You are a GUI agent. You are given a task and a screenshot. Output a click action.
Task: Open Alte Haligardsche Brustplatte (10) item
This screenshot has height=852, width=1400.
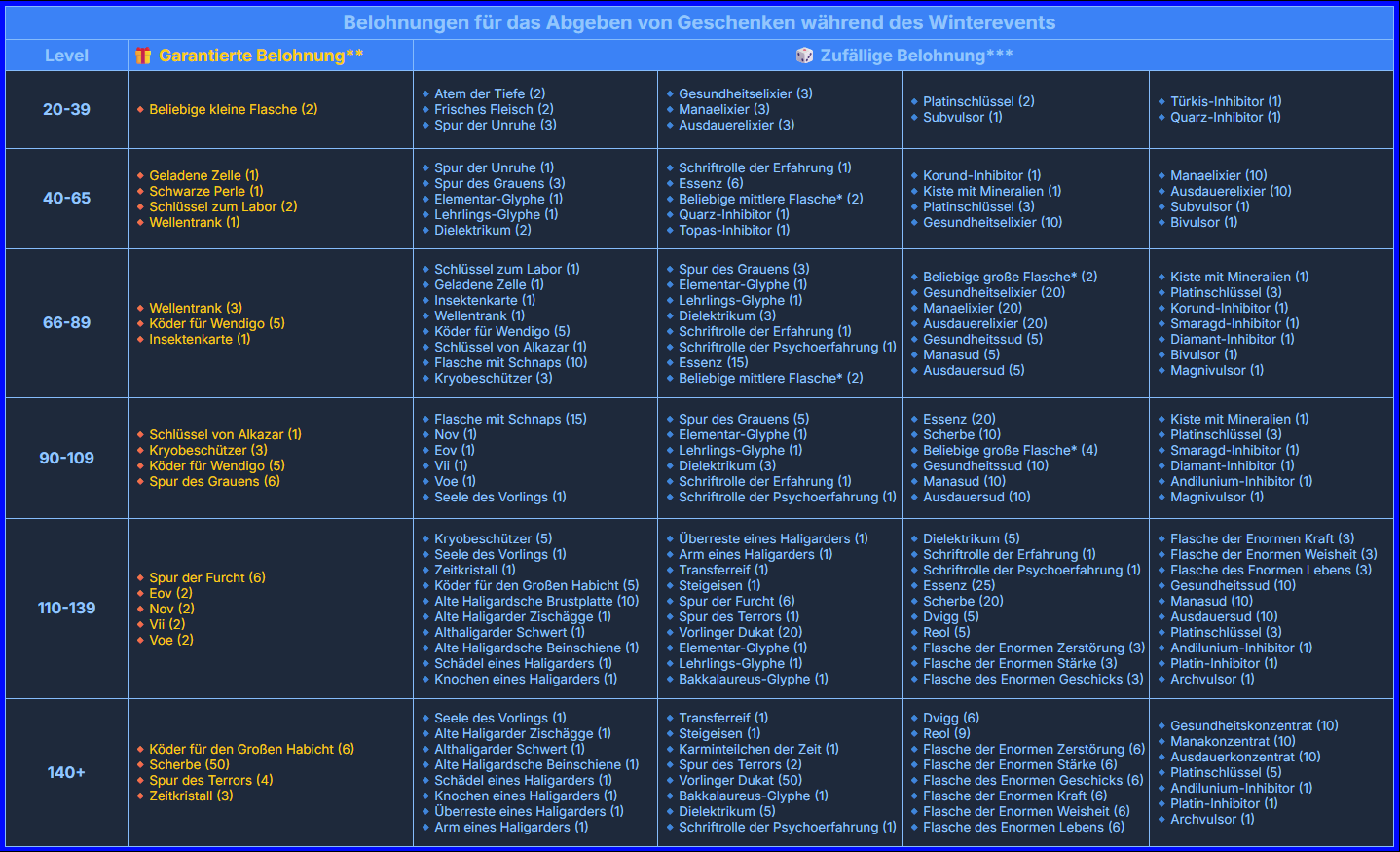click(536, 601)
